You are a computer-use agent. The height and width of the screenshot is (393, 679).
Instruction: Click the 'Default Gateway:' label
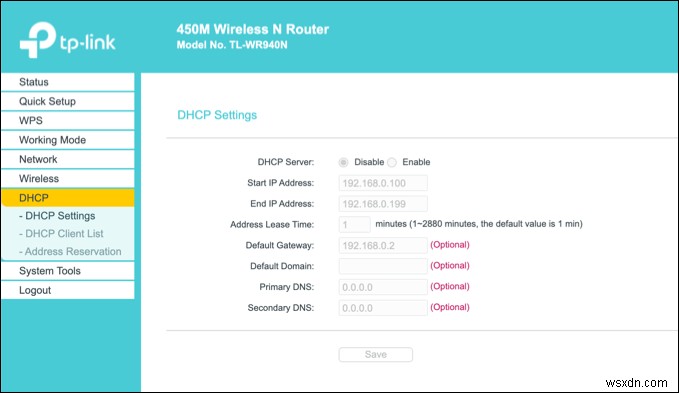tap(280, 245)
